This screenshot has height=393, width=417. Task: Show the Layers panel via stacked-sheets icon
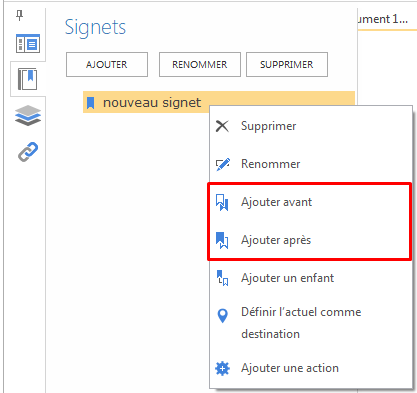coord(28,115)
